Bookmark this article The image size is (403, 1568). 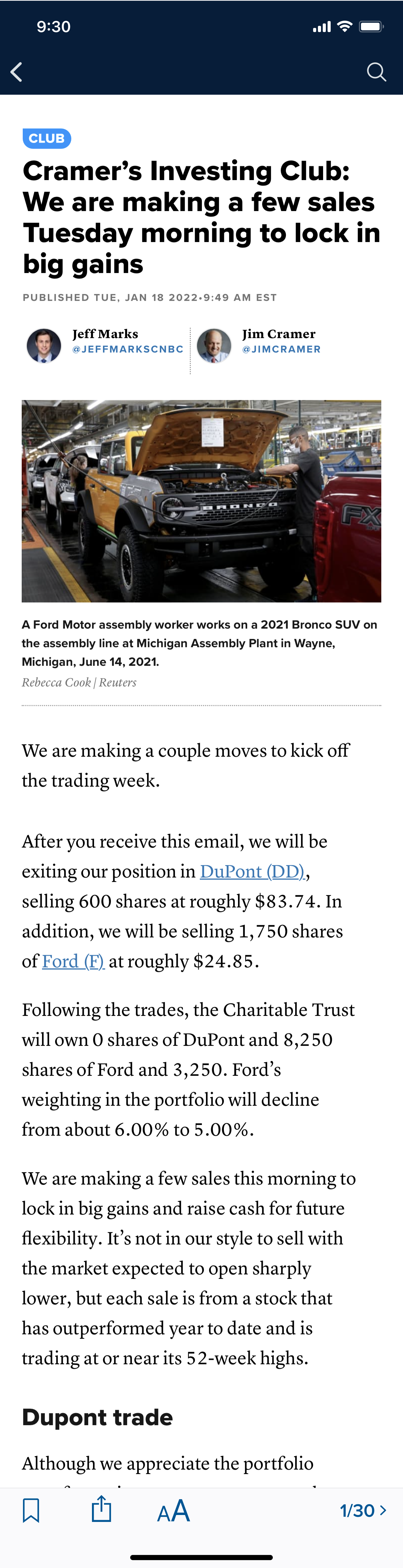(x=31, y=1510)
